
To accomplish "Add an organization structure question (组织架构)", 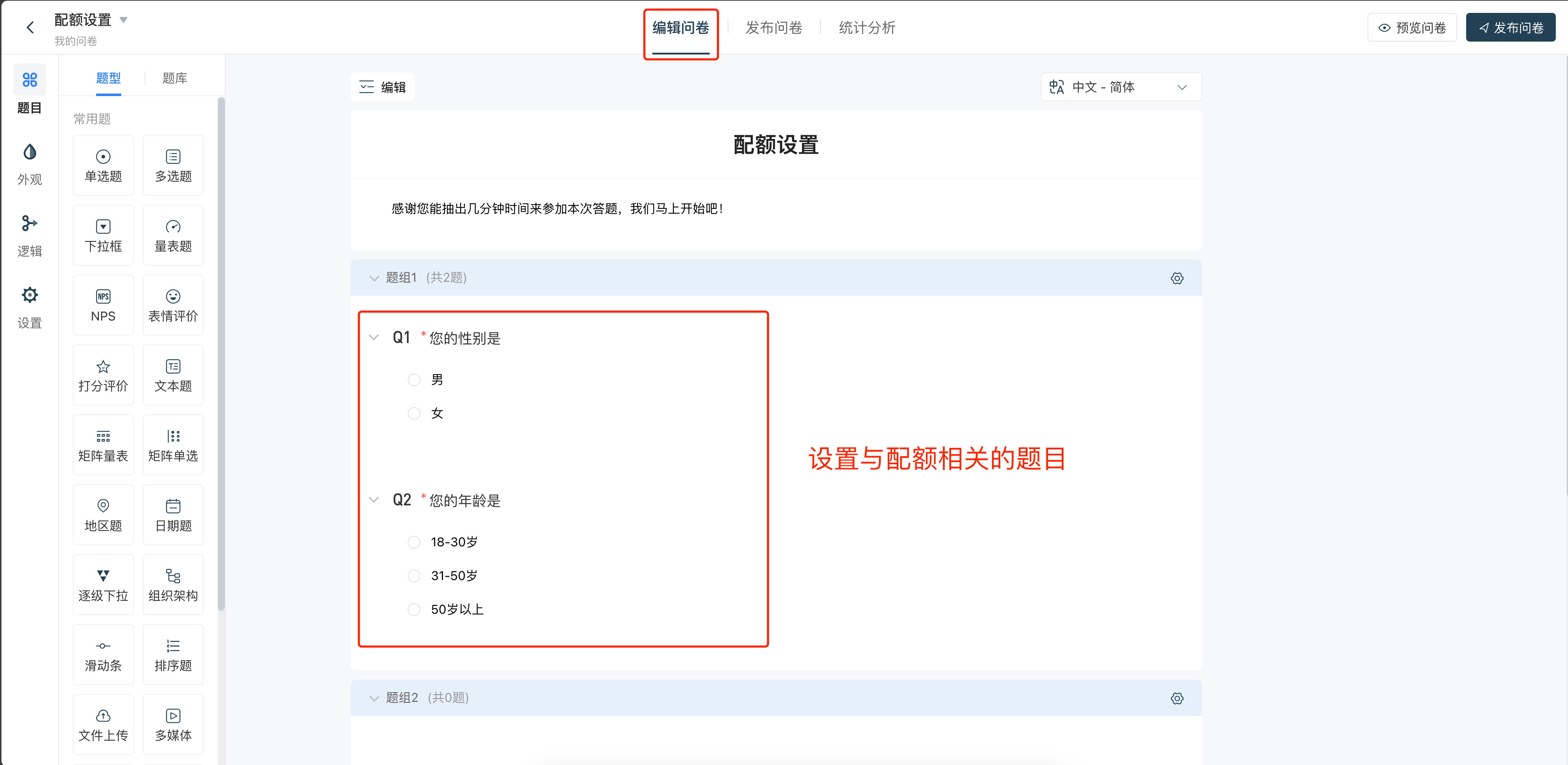I will (x=173, y=585).
